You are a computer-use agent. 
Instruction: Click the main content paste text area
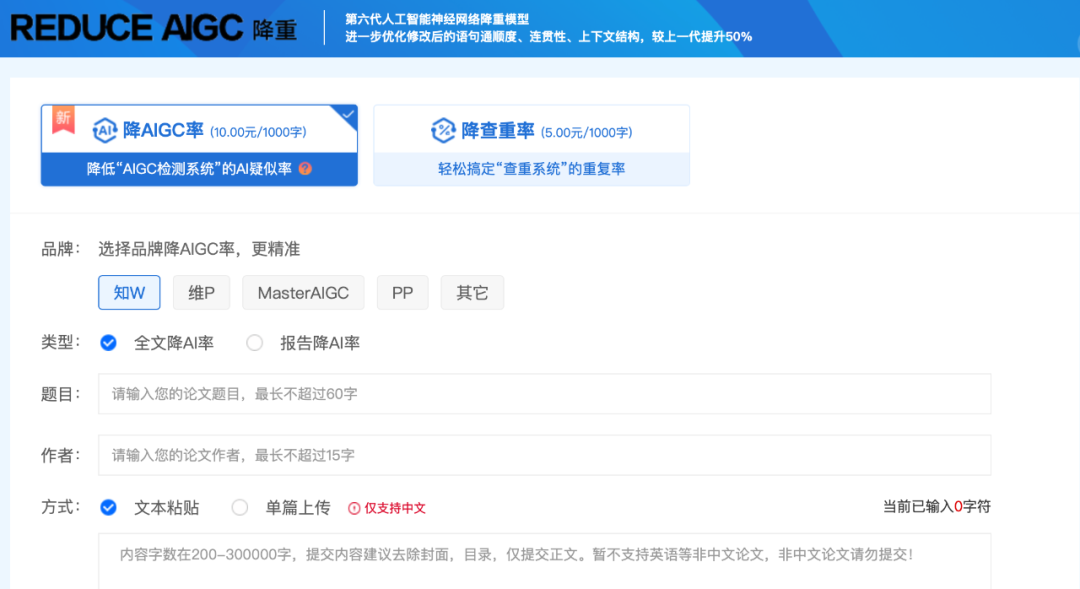(x=540, y=558)
